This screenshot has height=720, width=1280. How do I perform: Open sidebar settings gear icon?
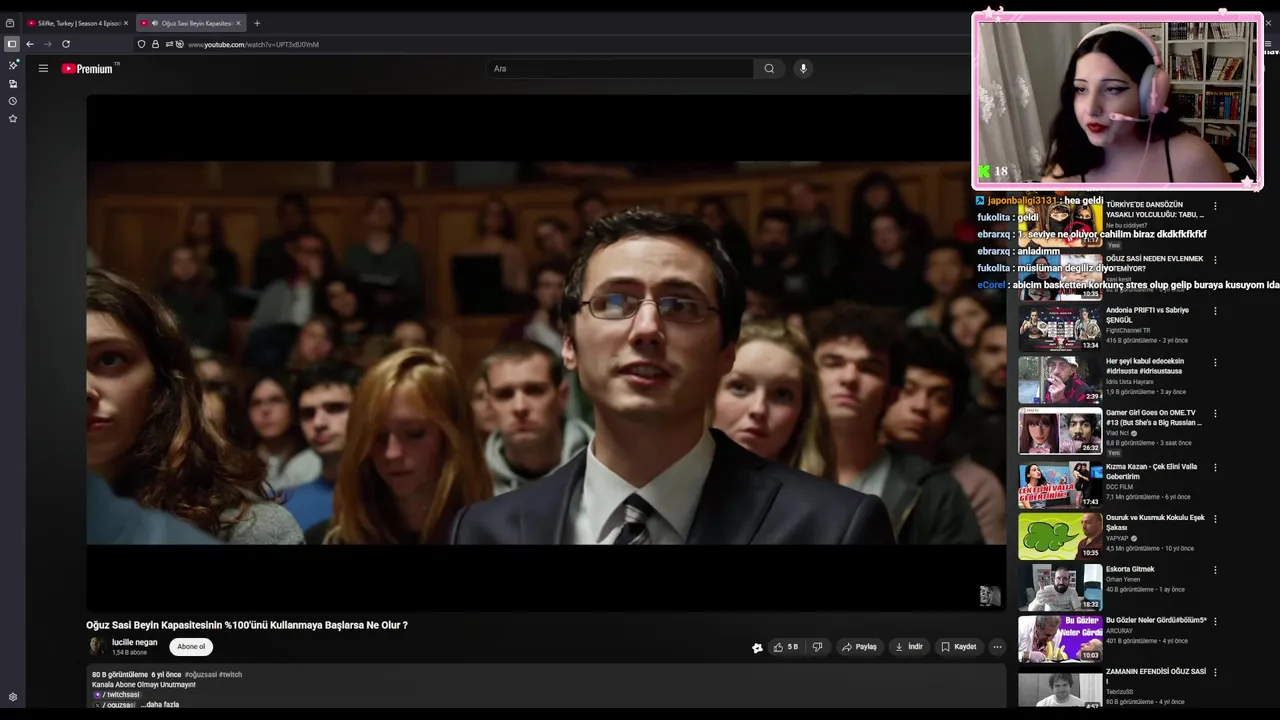(x=13, y=697)
